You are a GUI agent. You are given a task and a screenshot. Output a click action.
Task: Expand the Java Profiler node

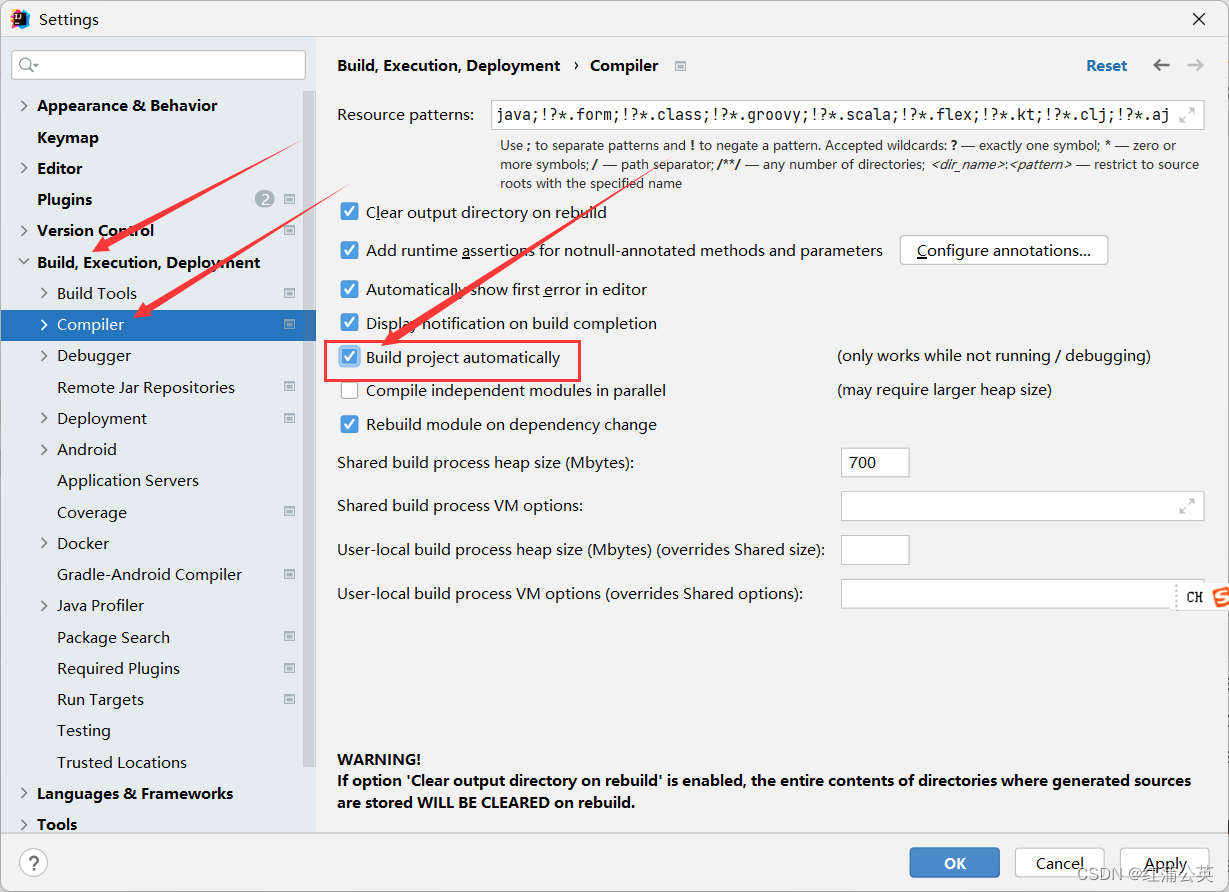(44, 605)
